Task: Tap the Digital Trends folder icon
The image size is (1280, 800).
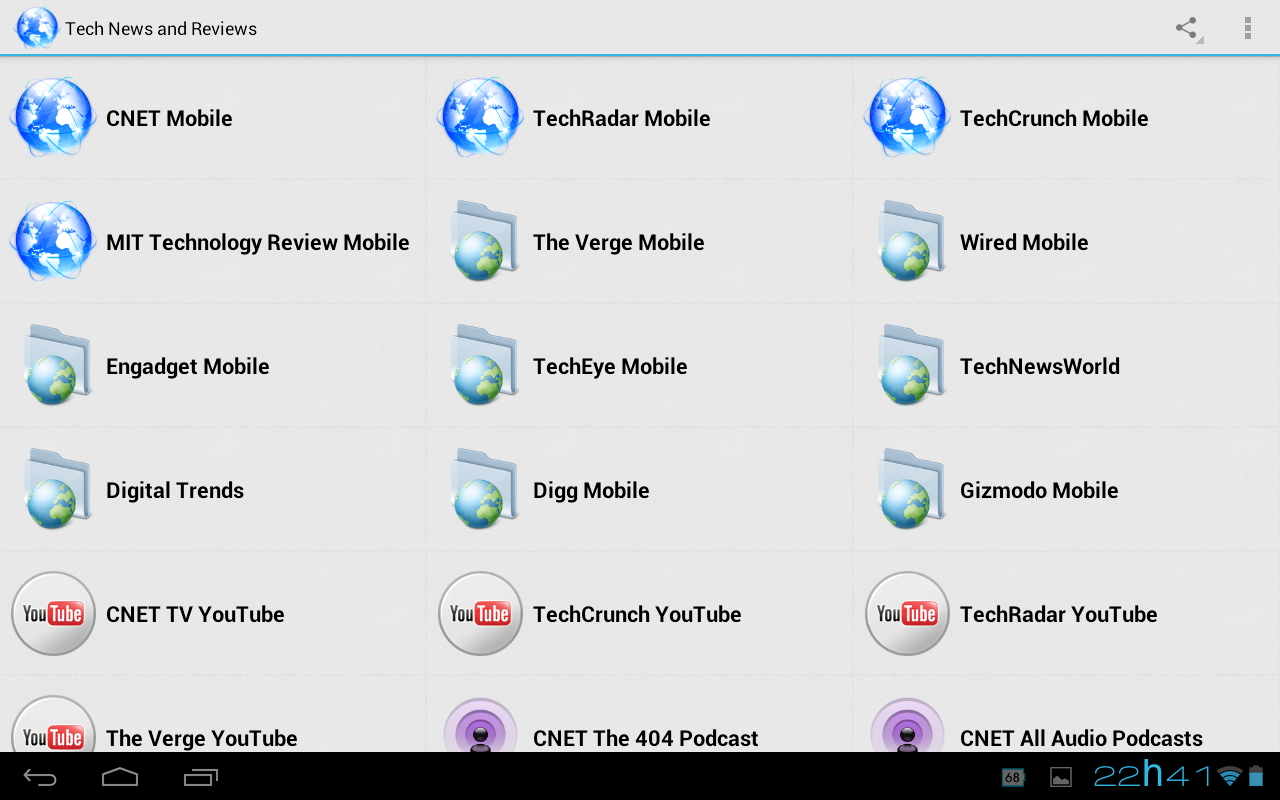Action: 57,490
